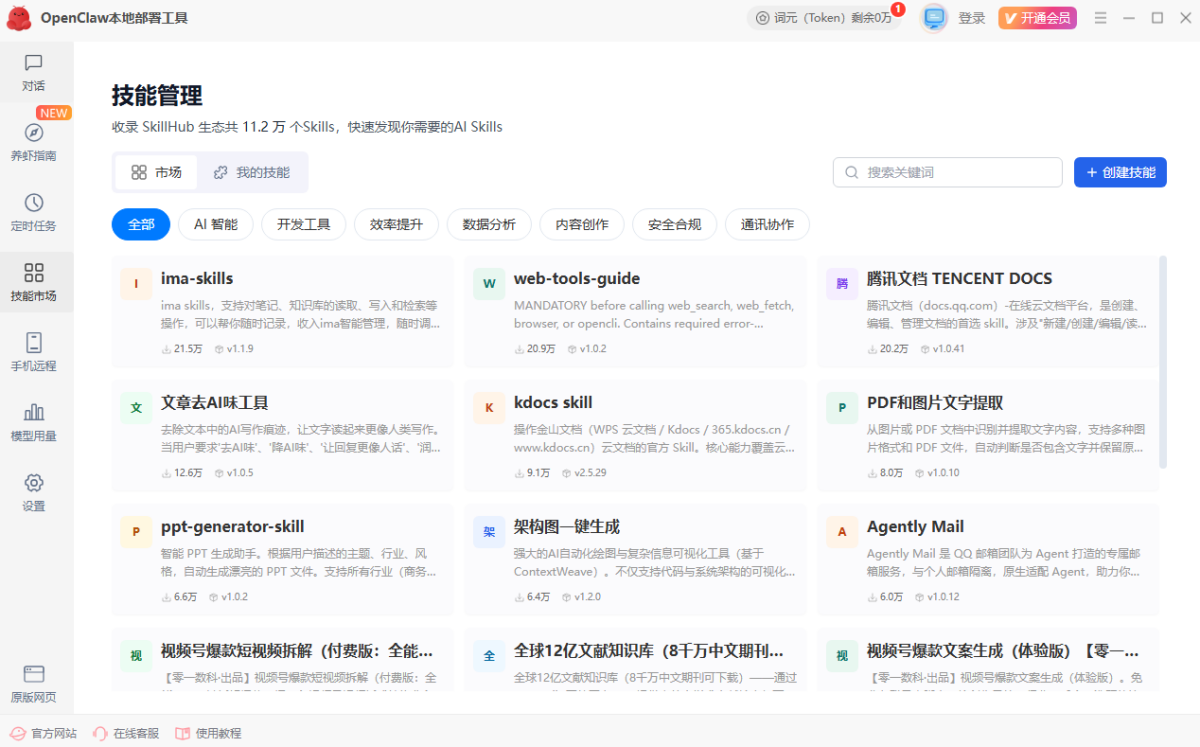Image resolution: width=1200 pixels, height=747 pixels.
Task: Click 登录 to sign in
Action: pyautogui.click(x=972, y=18)
